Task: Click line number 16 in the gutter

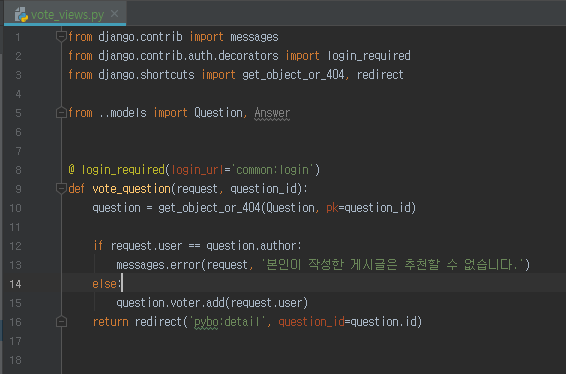Action: (15, 322)
